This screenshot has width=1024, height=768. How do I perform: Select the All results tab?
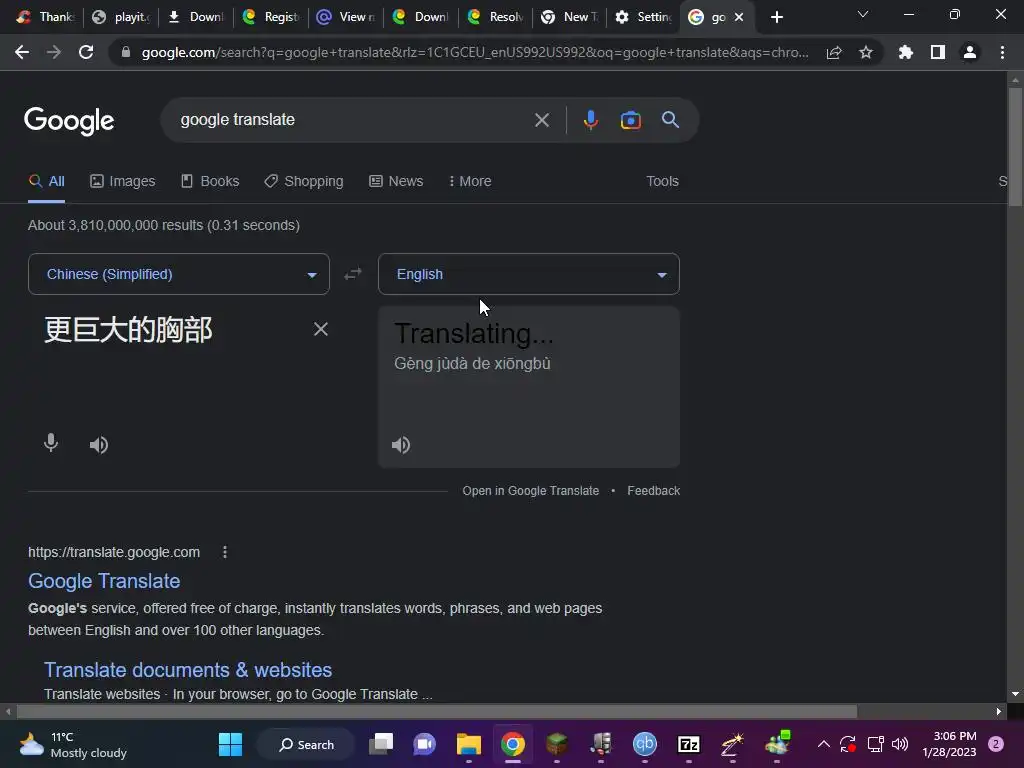pos(47,181)
